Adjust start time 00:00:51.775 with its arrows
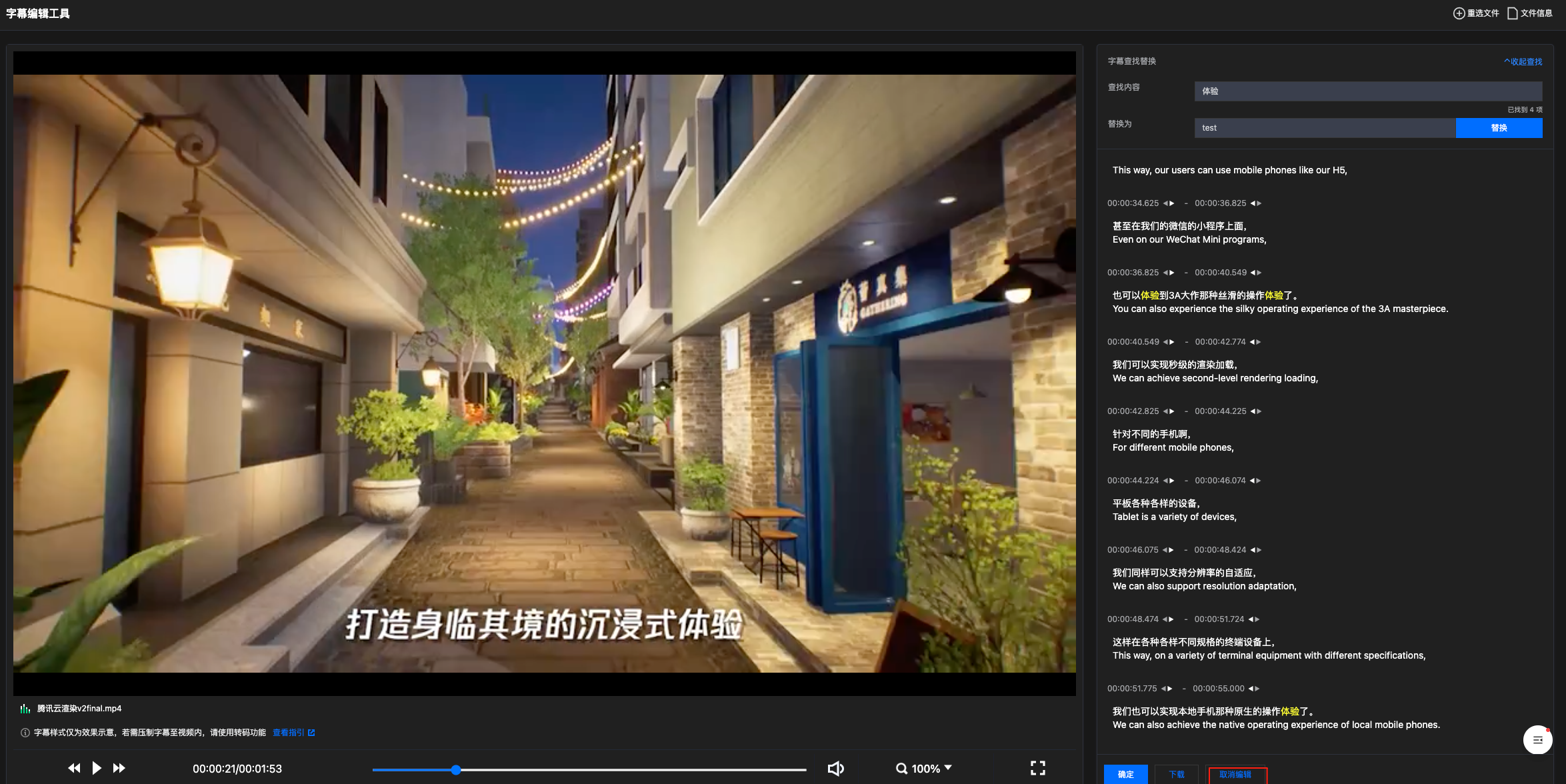 click(1167, 689)
